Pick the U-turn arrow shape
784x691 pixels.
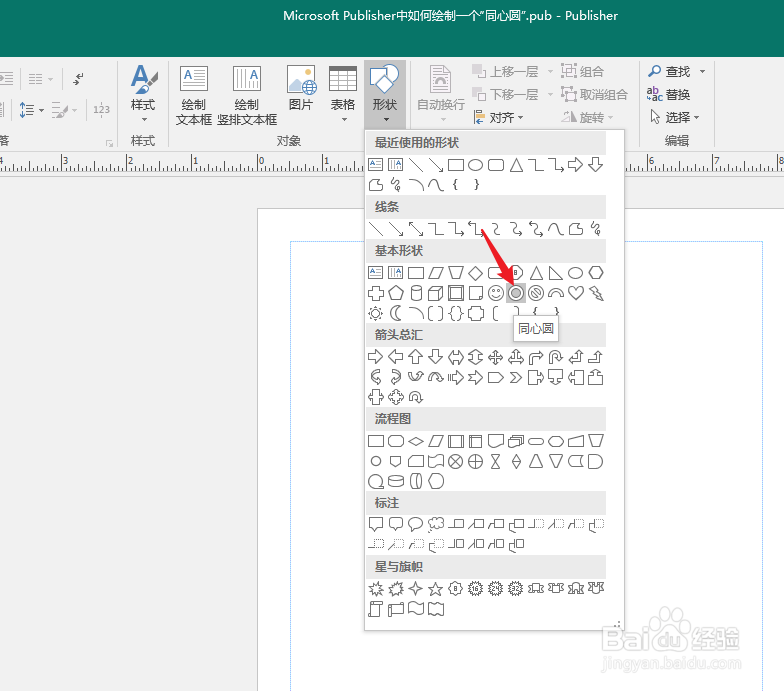point(556,357)
